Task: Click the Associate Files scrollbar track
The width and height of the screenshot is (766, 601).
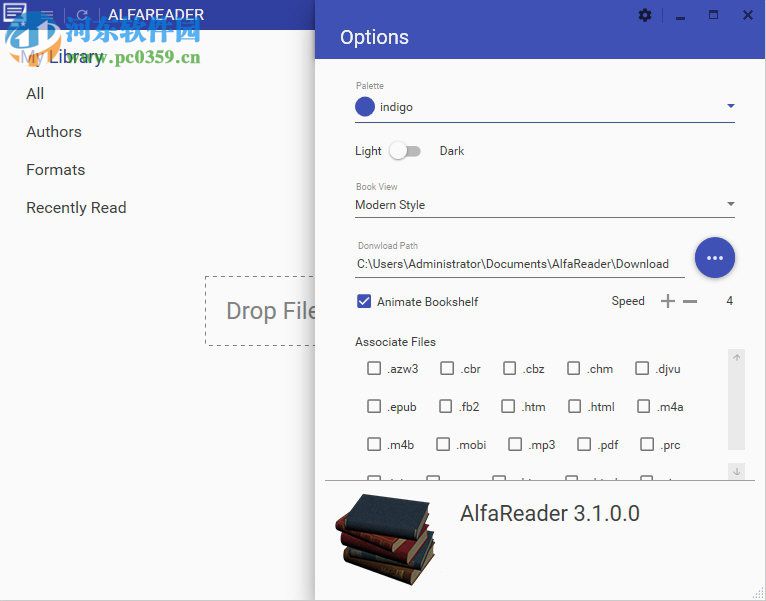Action: [736, 408]
